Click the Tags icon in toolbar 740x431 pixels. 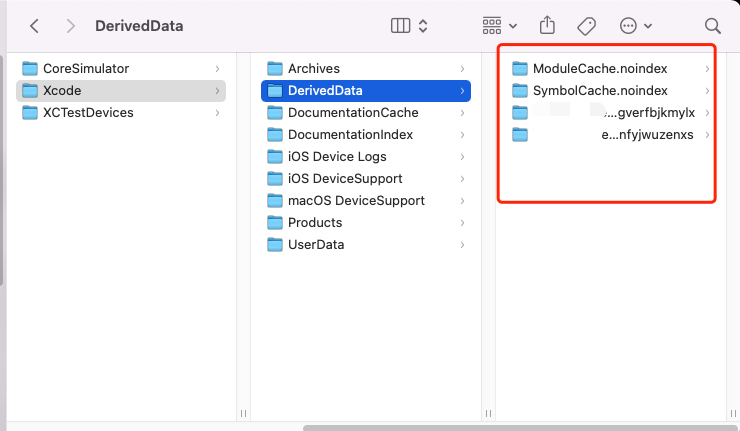pos(587,26)
